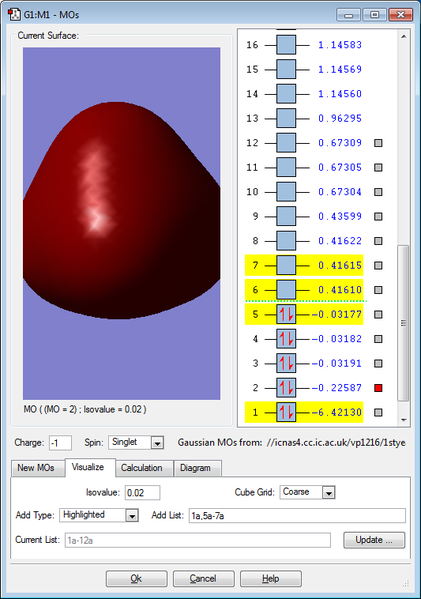Image resolution: width=421 pixels, height=599 pixels.
Task: Click the empty orbital box for MO 7
Action: tap(286, 265)
